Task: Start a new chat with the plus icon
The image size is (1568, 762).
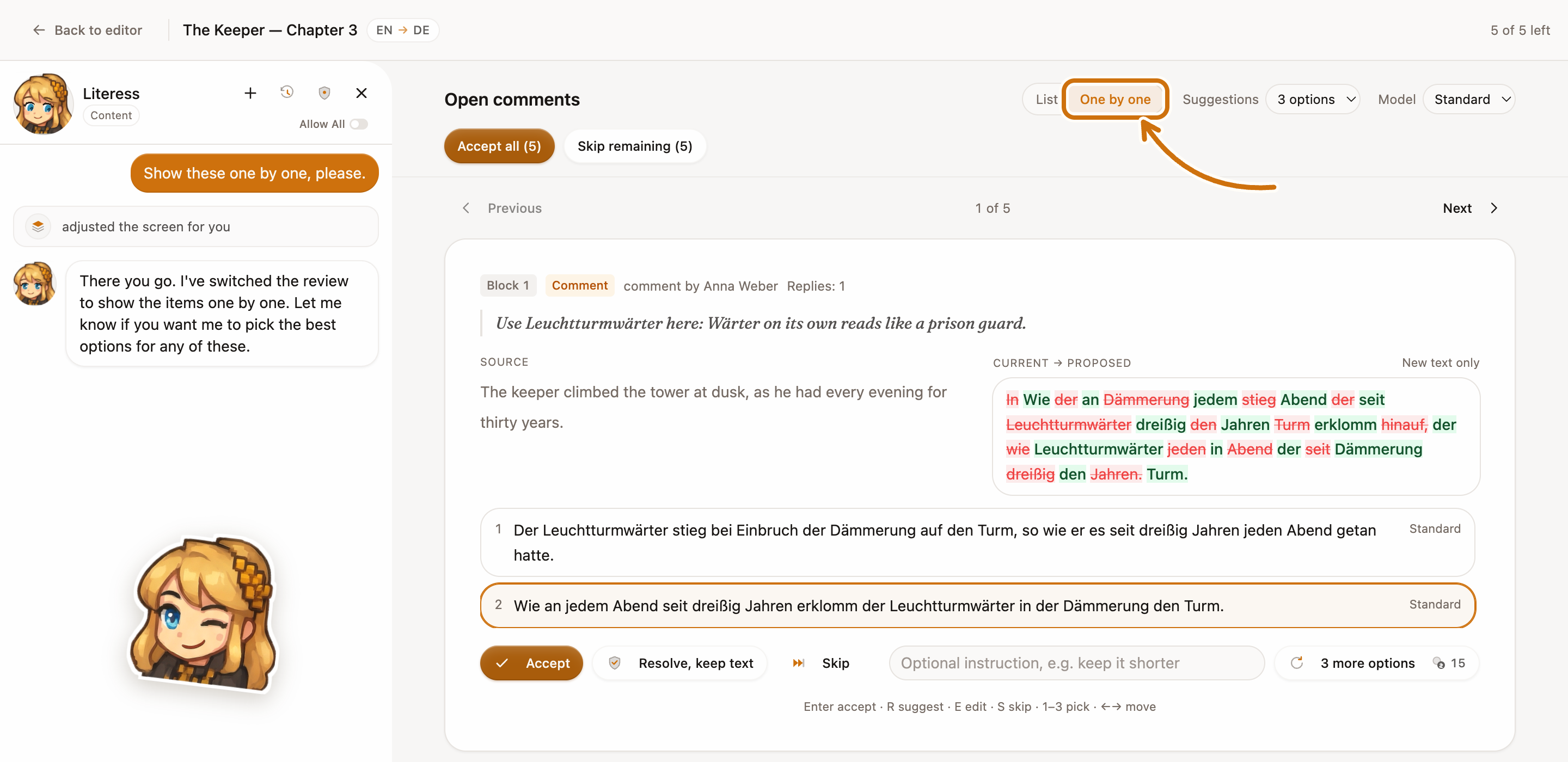Action: (250, 93)
